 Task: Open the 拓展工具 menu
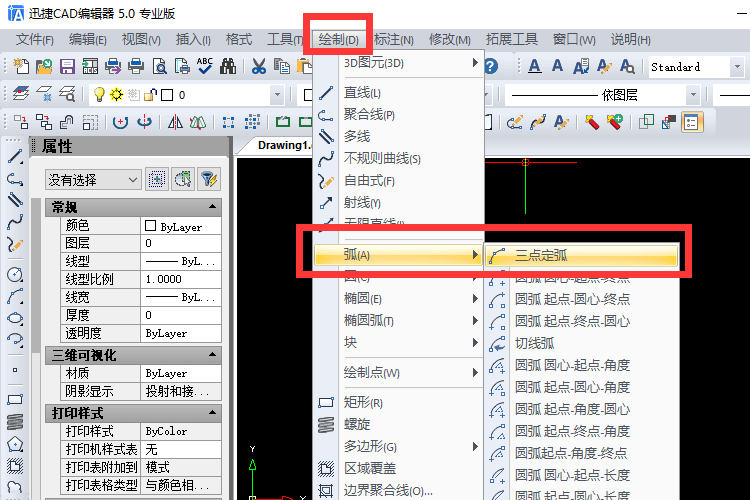512,40
